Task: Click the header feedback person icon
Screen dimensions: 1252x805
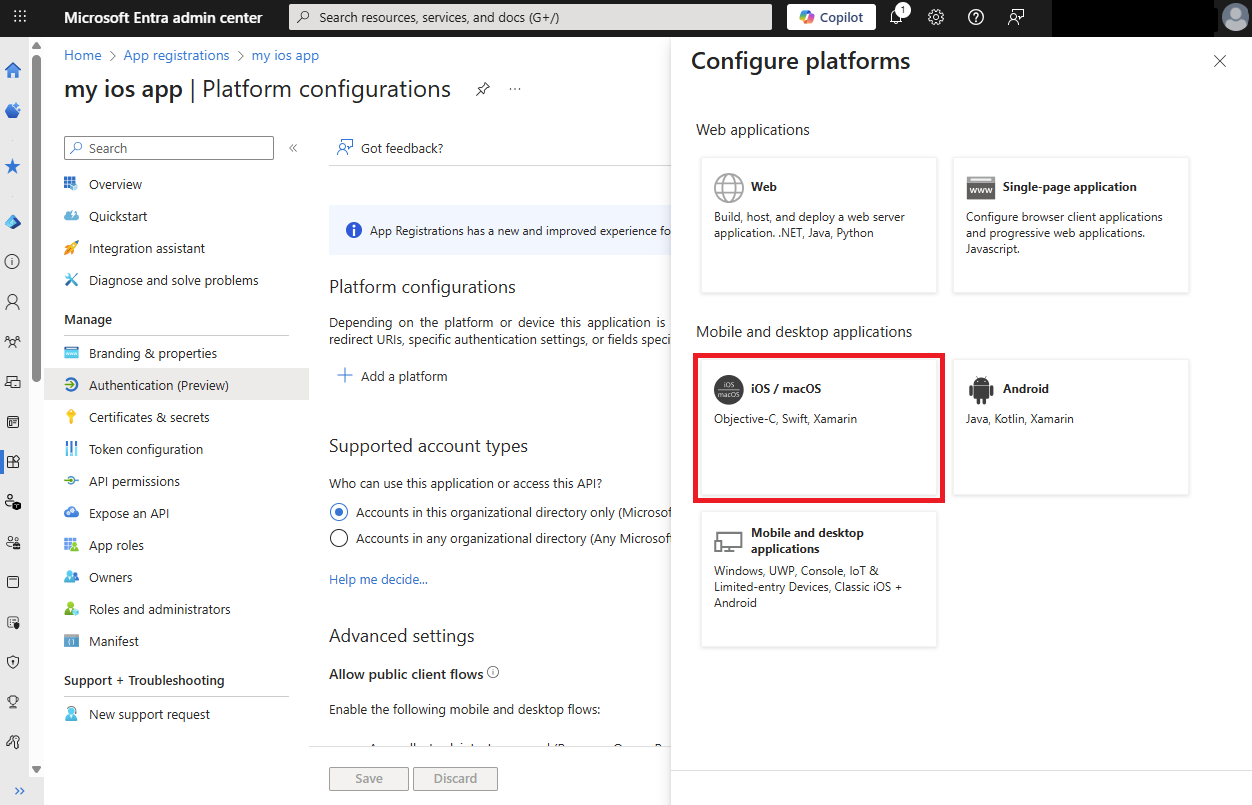Action: [1016, 17]
